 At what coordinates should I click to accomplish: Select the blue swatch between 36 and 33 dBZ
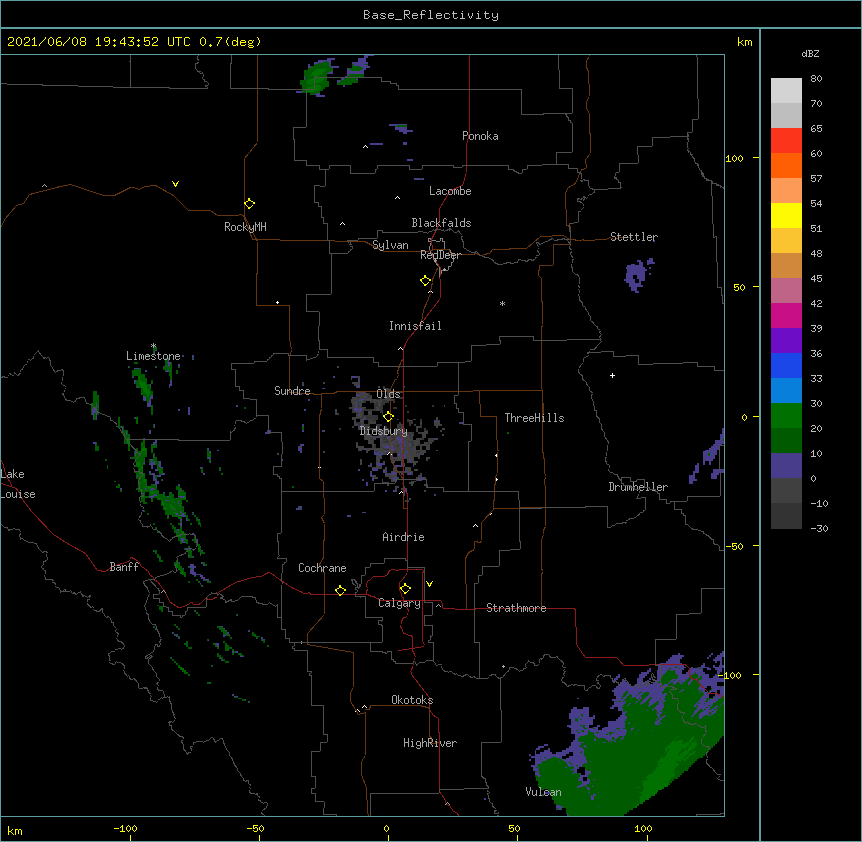pos(786,365)
